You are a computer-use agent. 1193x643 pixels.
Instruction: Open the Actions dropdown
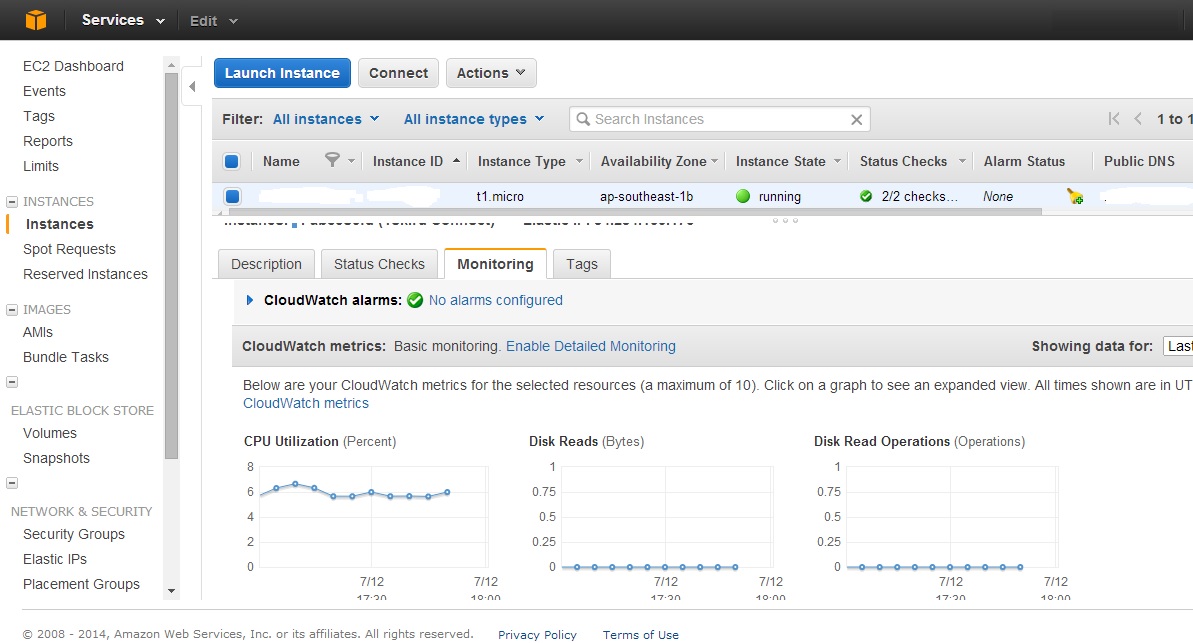(x=490, y=72)
